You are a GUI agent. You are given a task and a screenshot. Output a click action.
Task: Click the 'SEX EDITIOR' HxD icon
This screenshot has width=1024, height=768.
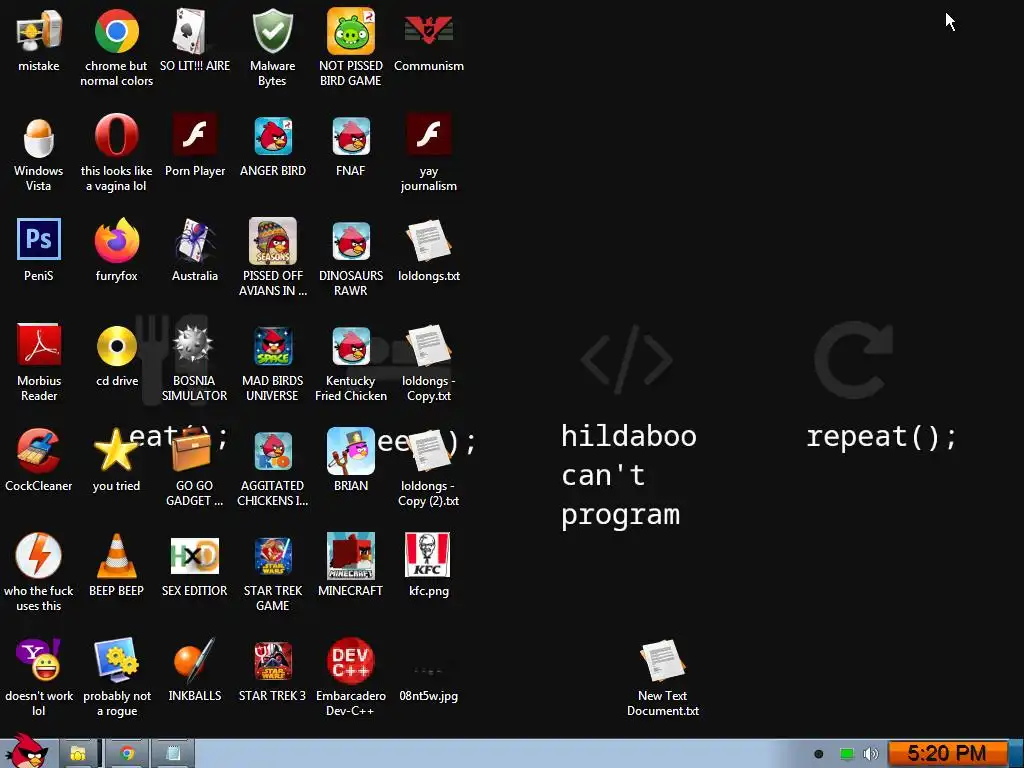point(195,555)
